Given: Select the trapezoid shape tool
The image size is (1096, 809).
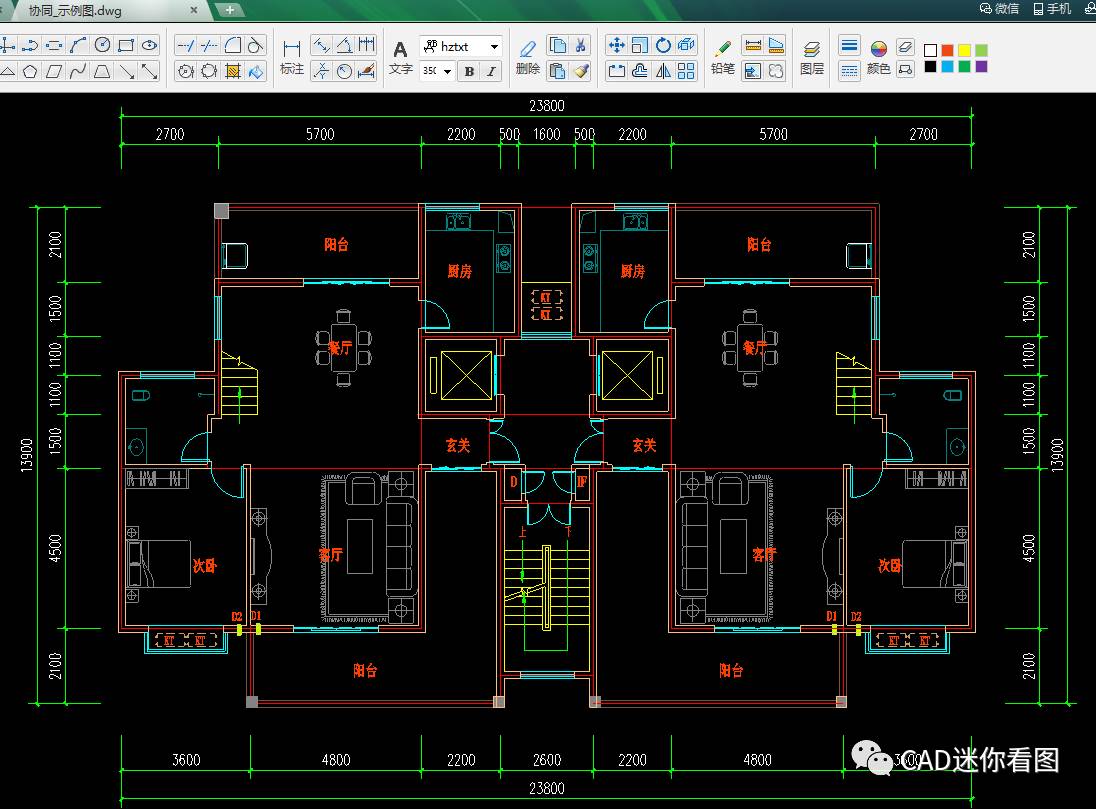Looking at the screenshot, I should (102, 71).
